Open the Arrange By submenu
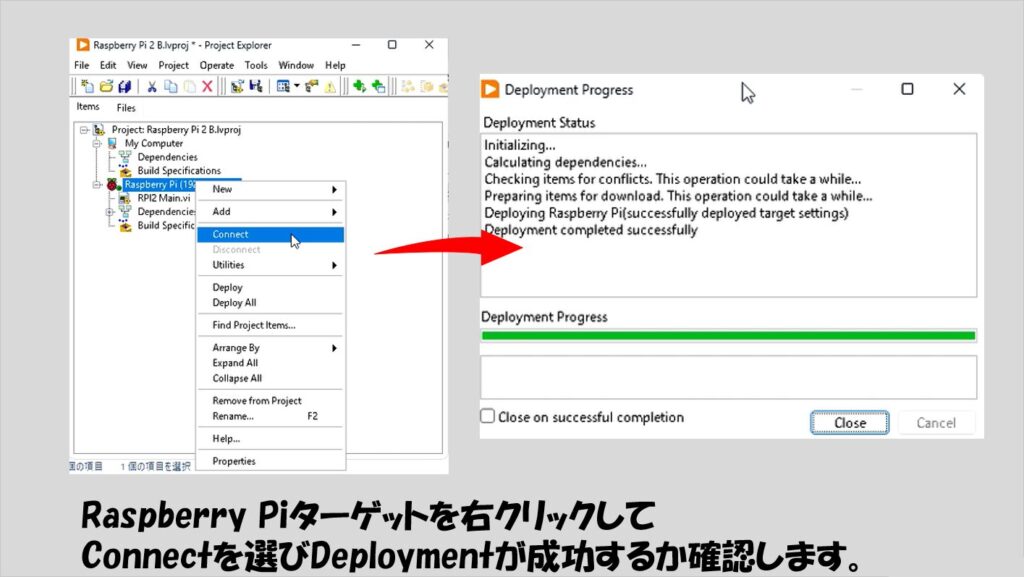The image size is (1024, 577). pos(271,348)
